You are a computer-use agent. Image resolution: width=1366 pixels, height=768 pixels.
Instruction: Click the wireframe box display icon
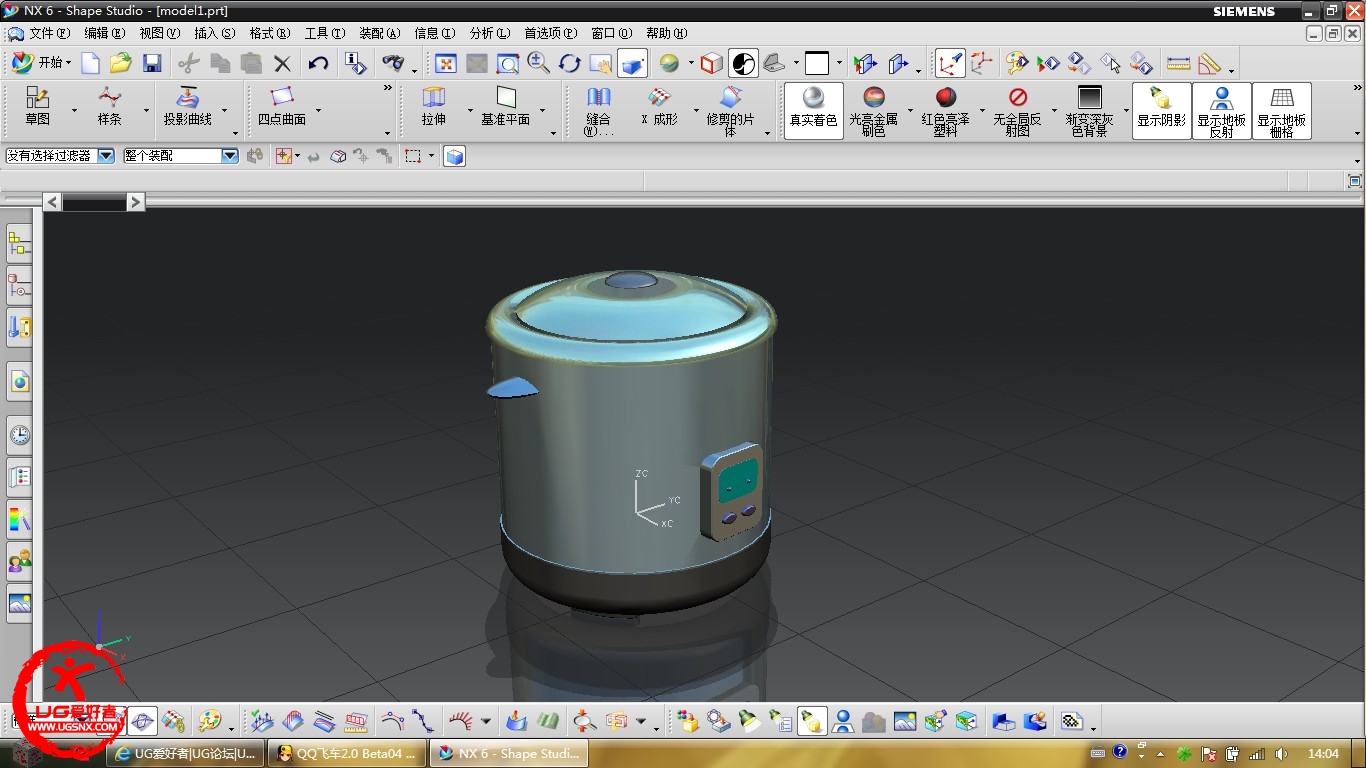(x=711, y=64)
